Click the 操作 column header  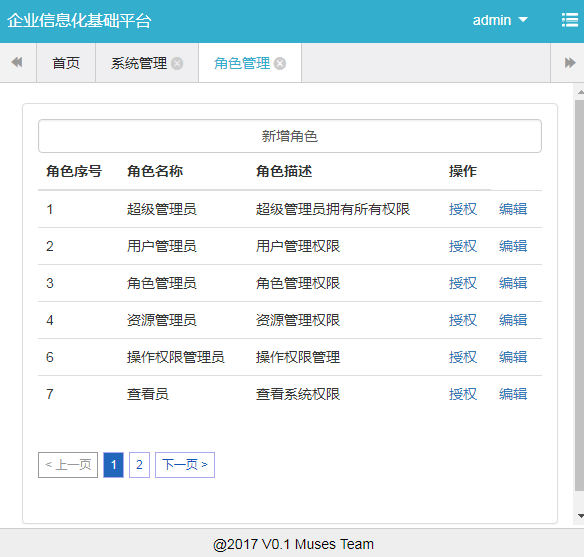pyautogui.click(x=463, y=171)
